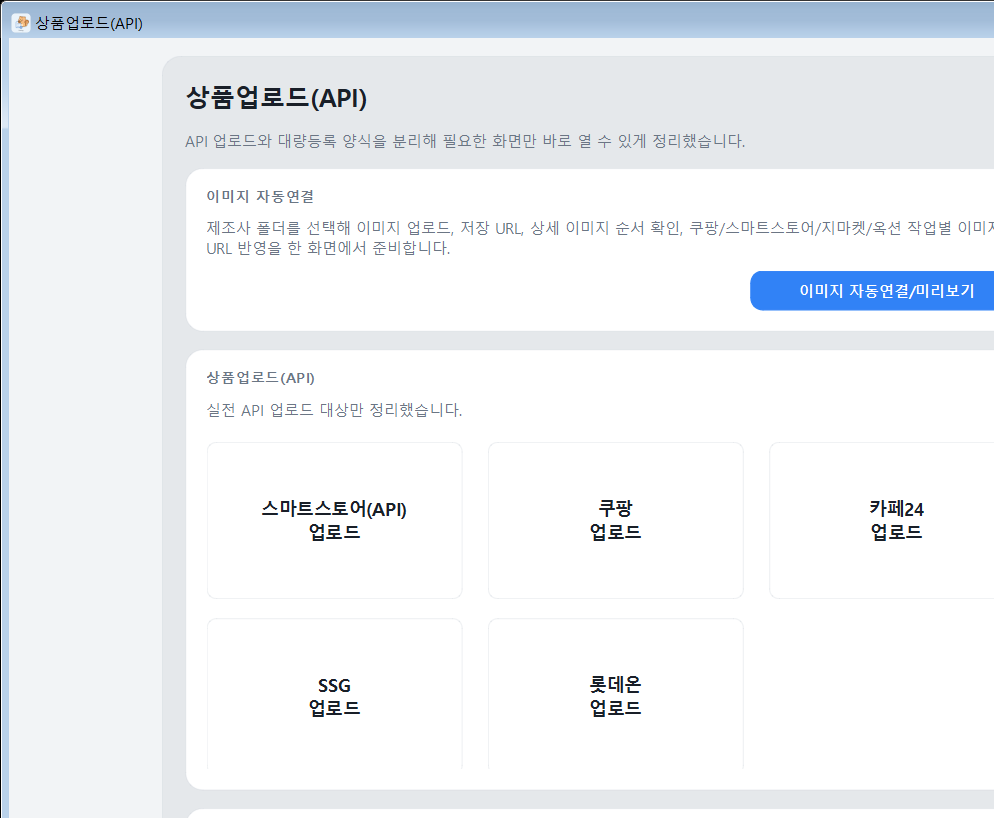Image resolution: width=994 pixels, height=818 pixels.
Task: Click the 이미지 자동연결 section title
Action: tap(261, 197)
